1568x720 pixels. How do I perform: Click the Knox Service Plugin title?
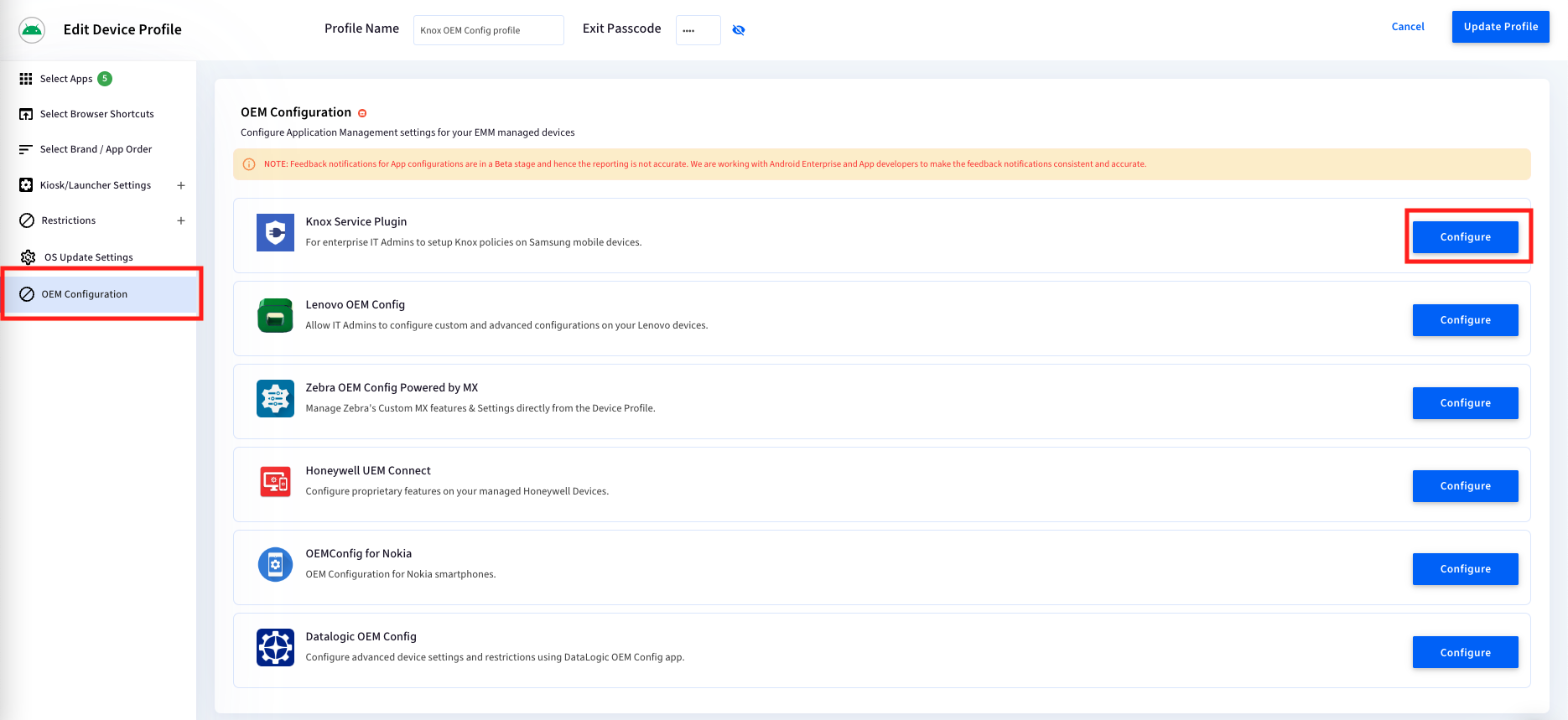pos(356,222)
